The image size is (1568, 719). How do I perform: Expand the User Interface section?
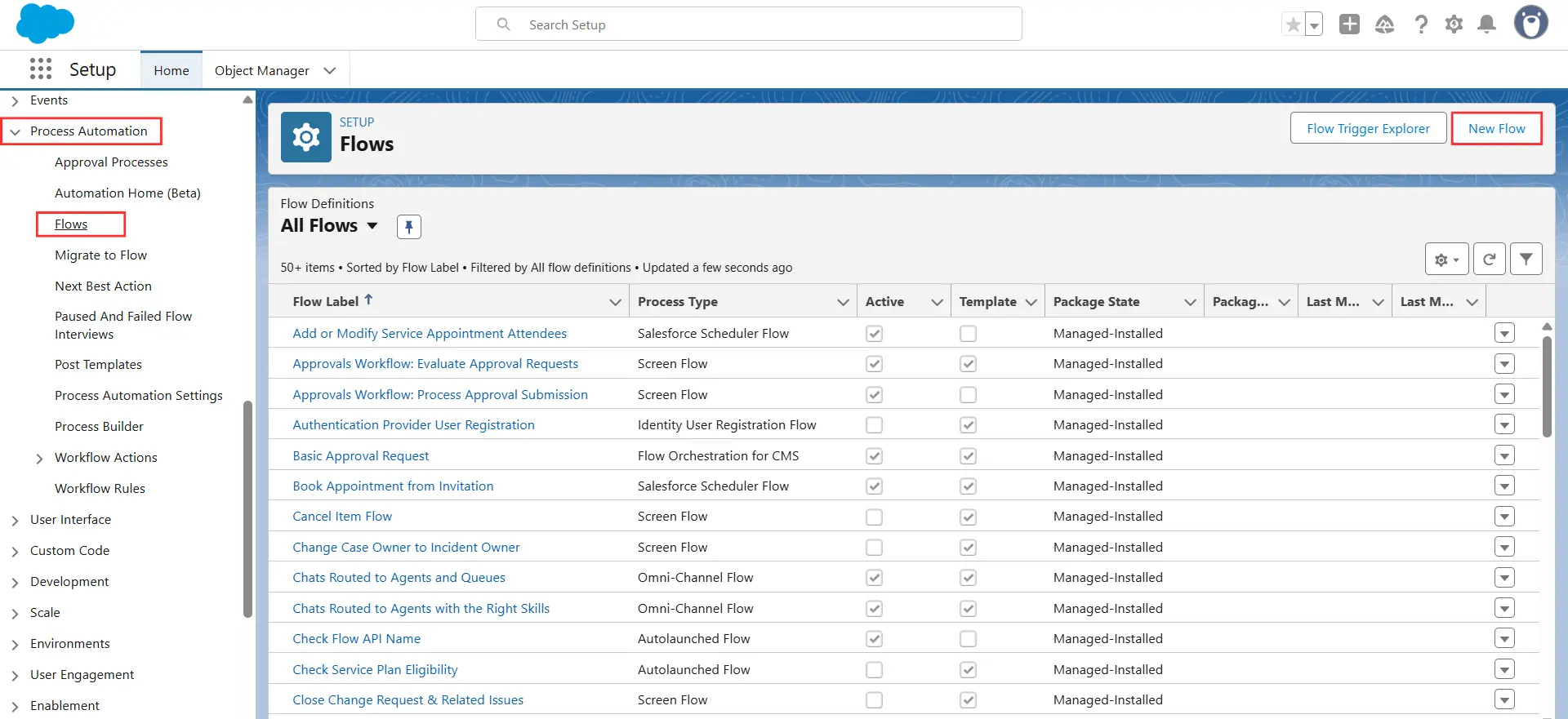coord(15,521)
